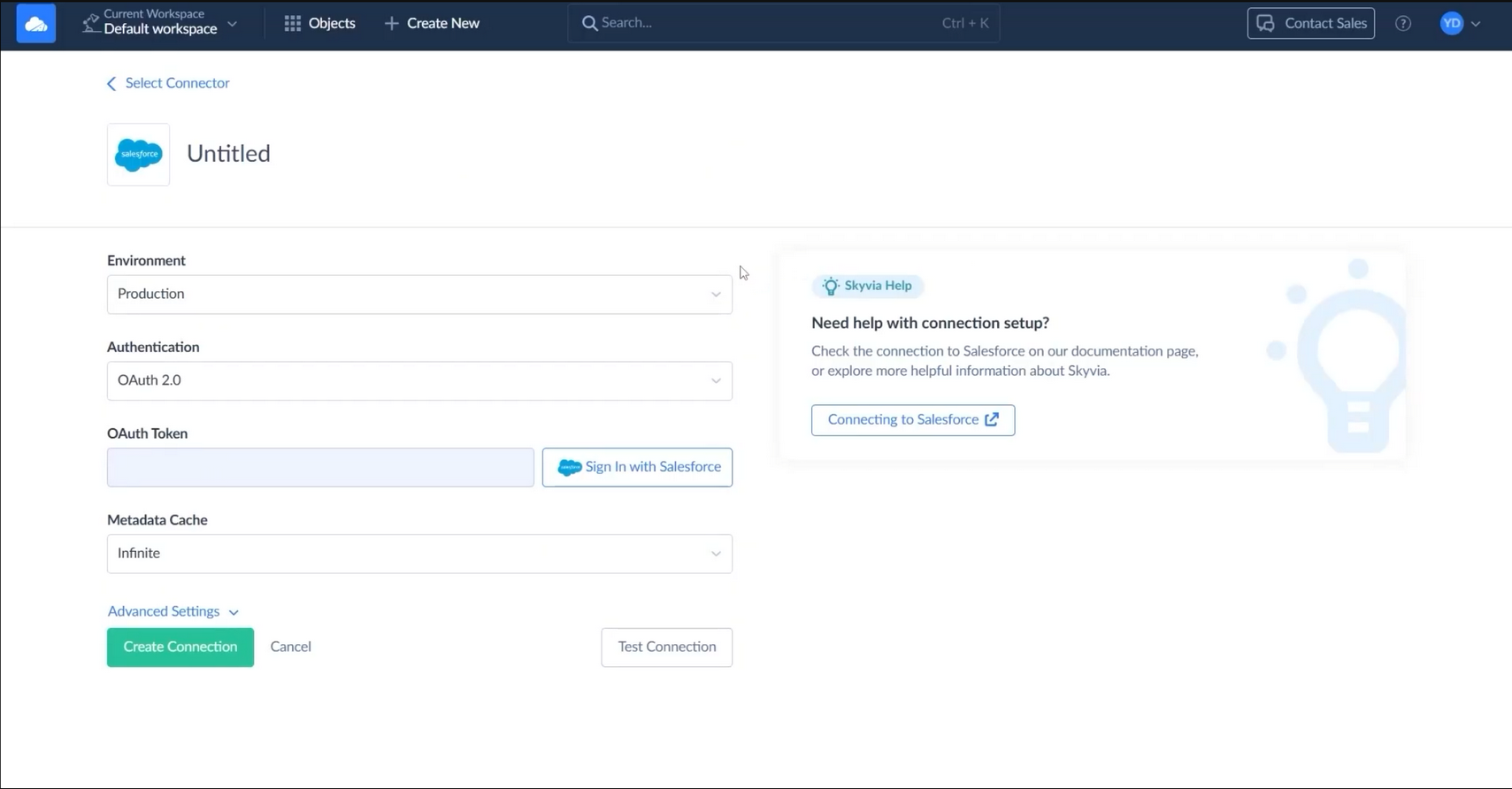This screenshot has height=789, width=1512.
Task: Click Sign In with Salesforce
Action: pyautogui.click(x=637, y=467)
